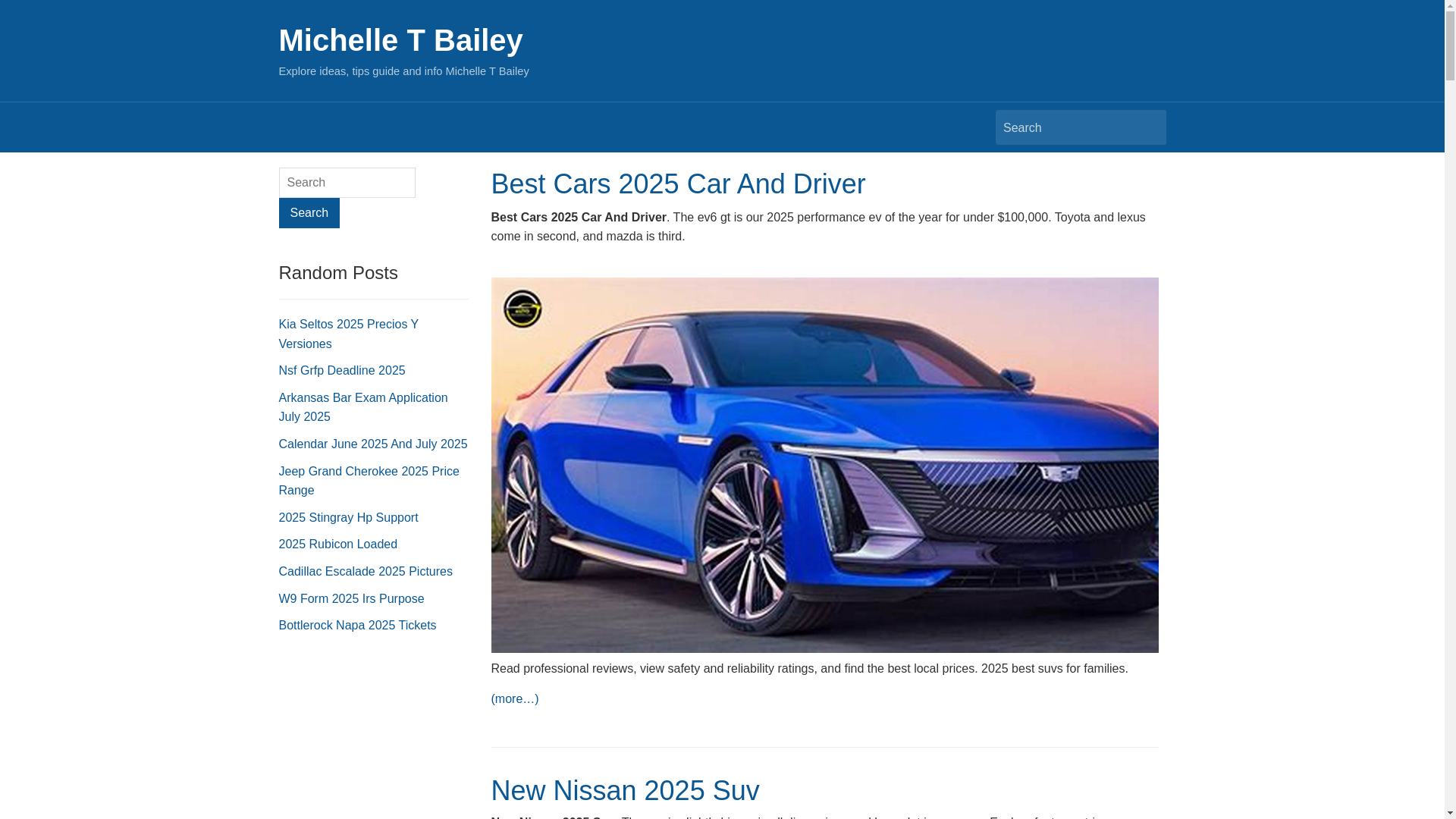
Task: Open Calendar June 2025 And July 2025
Action: (x=373, y=444)
